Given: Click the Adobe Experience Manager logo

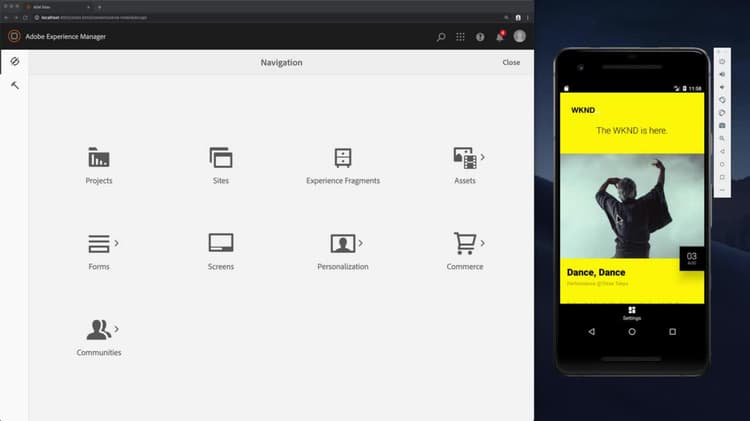Looking at the screenshot, I should pyautogui.click(x=14, y=36).
